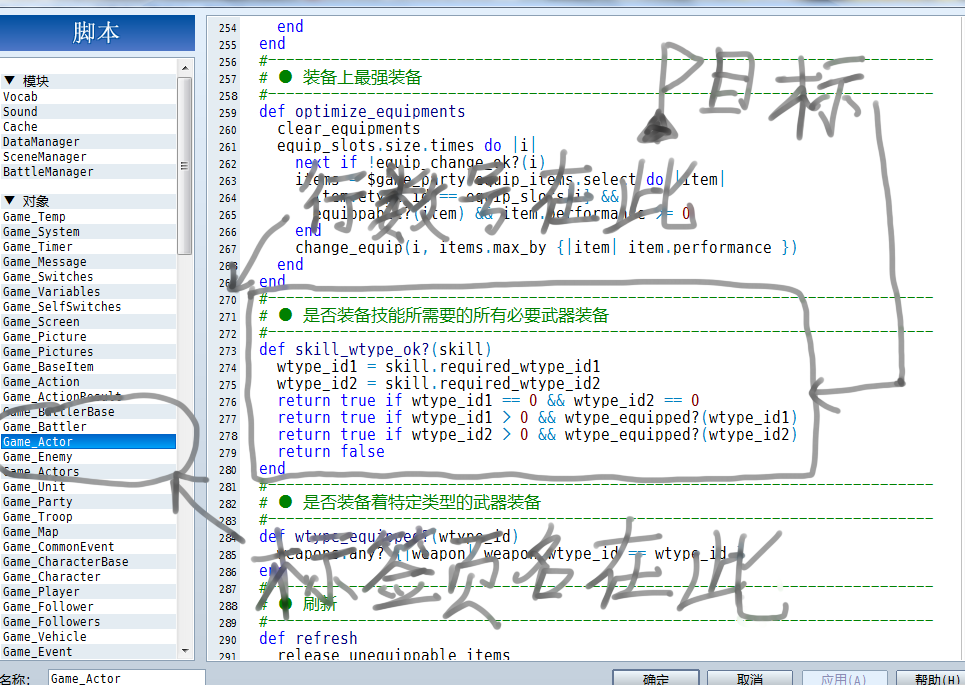Click line 260 clear_equipments
The width and height of the screenshot is (965, 685).
pos(348,129)
